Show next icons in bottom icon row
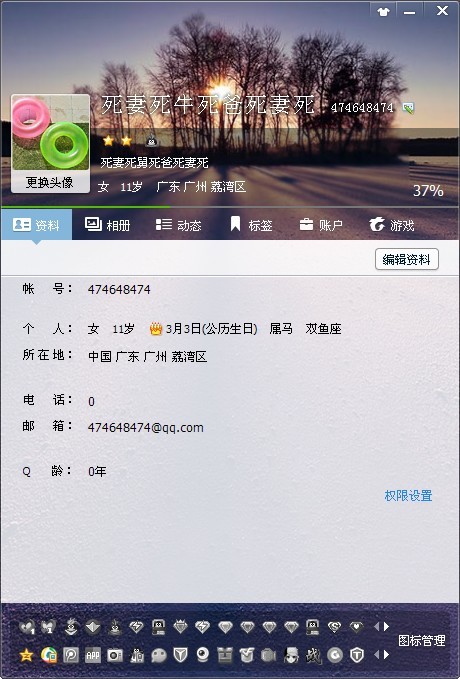Image resolution: width=460 pixels, height=679 pixels. (x=387, y=655)
